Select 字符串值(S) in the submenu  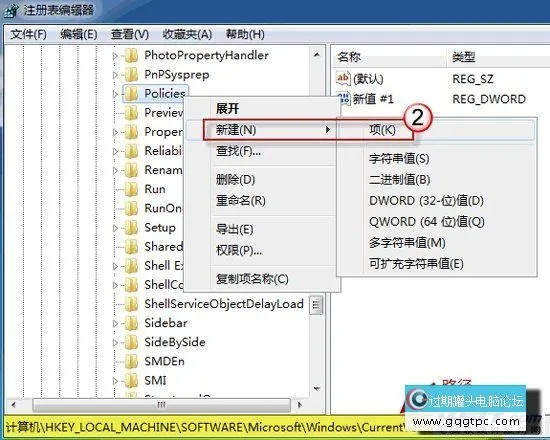pos(436,159)
